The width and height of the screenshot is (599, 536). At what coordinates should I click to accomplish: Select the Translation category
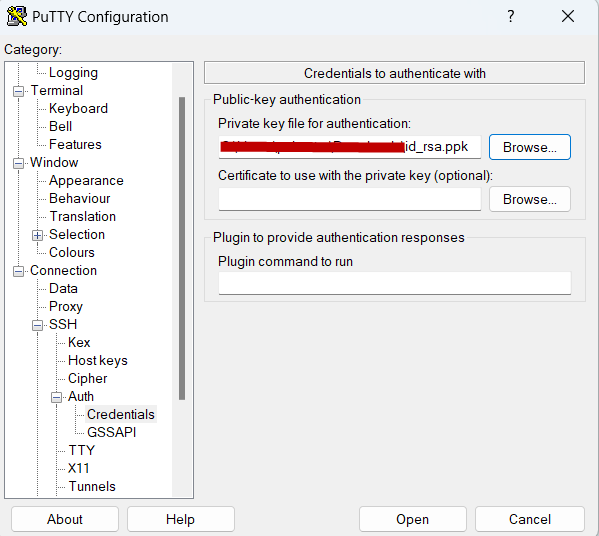click(83, 216)
